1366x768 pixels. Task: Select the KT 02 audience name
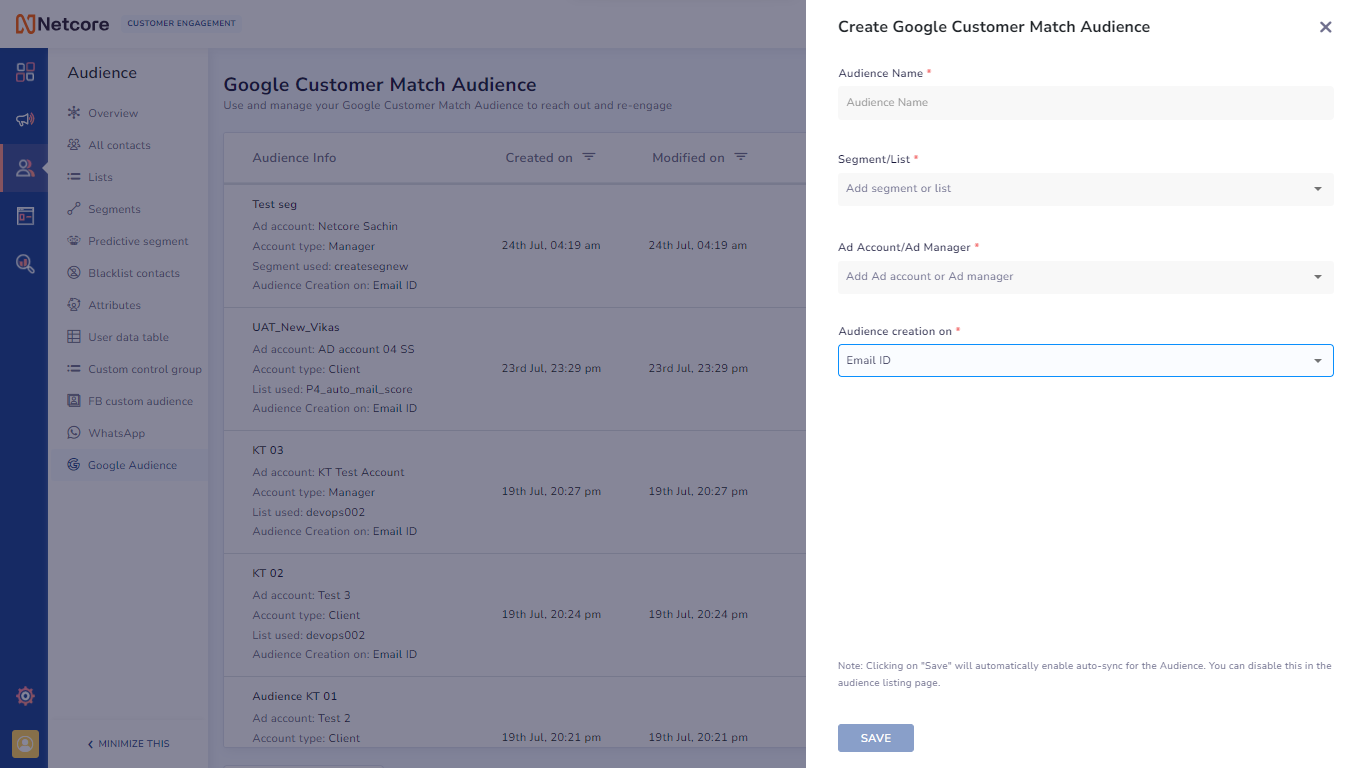[268, 574]
